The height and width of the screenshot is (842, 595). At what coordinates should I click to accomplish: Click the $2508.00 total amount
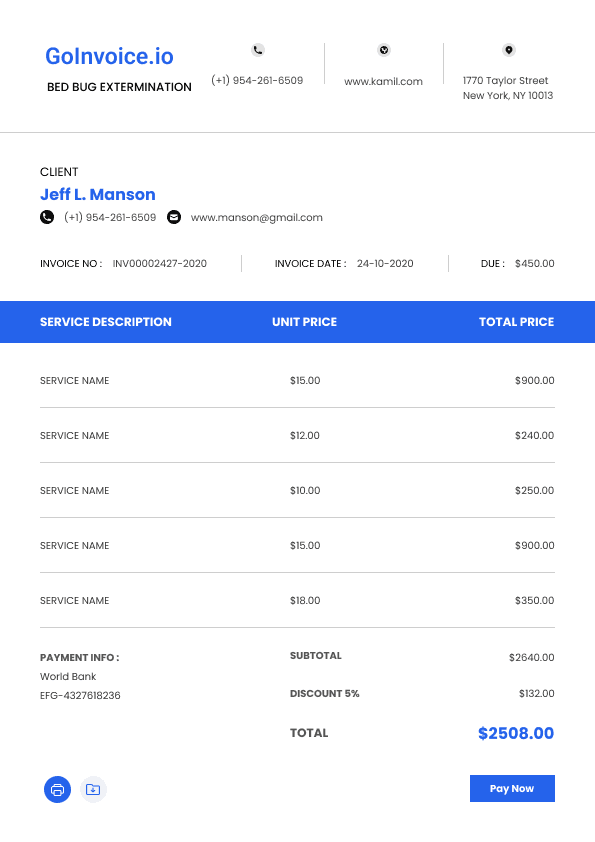pos(516,733)
